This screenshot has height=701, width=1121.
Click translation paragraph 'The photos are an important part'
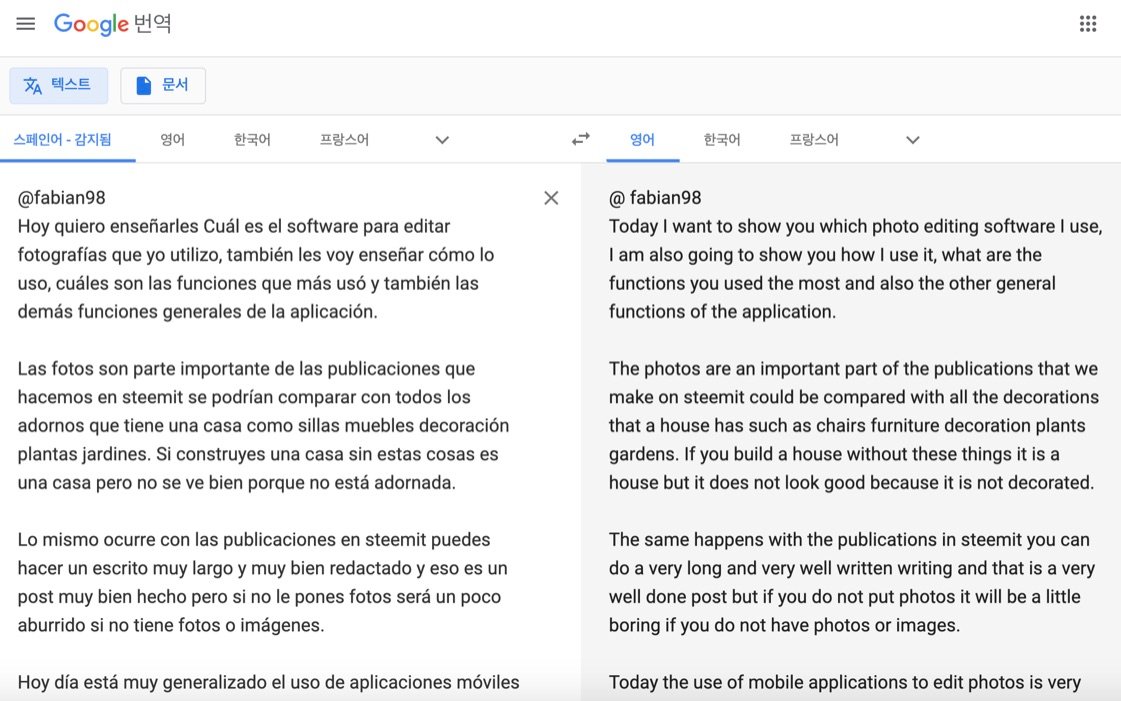click(854, 425)
